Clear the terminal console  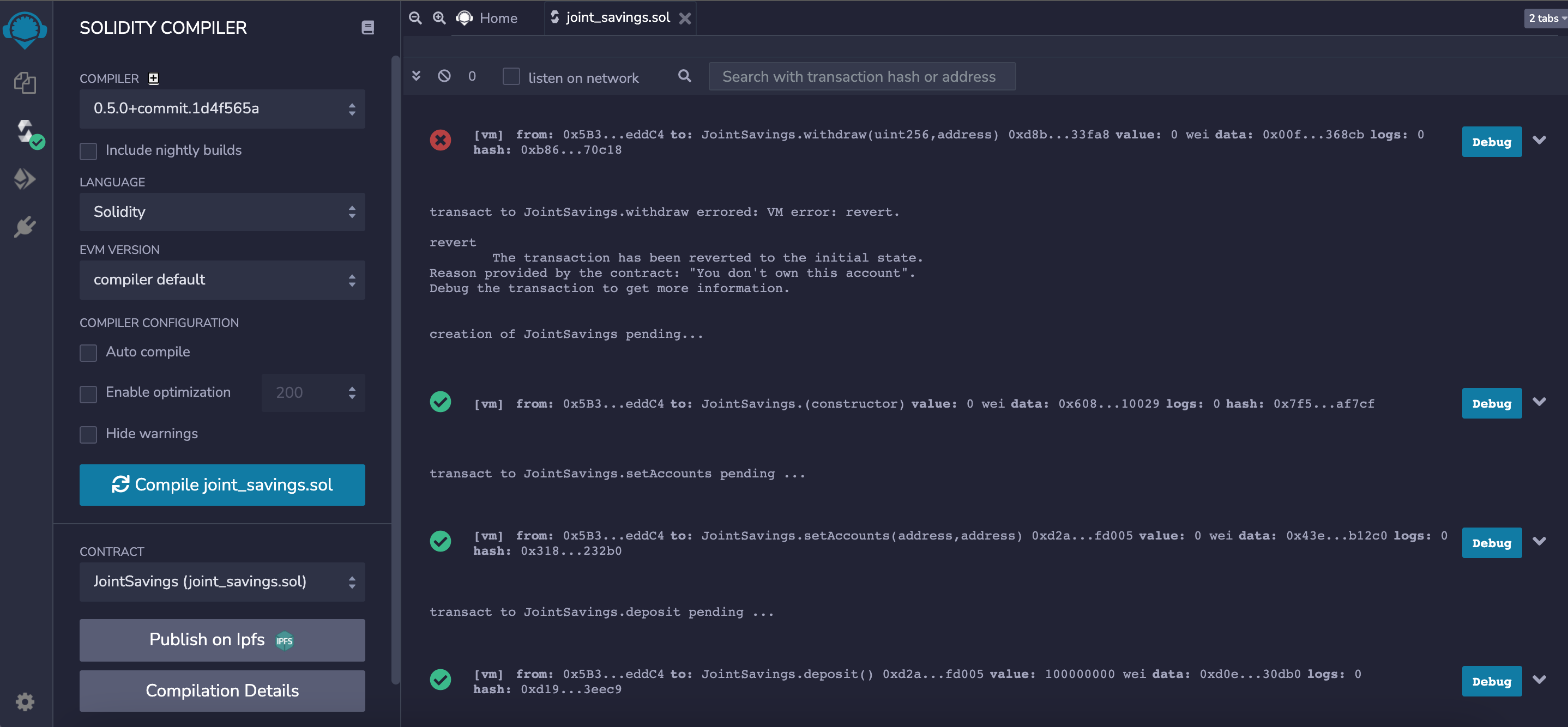pos(444,76)
